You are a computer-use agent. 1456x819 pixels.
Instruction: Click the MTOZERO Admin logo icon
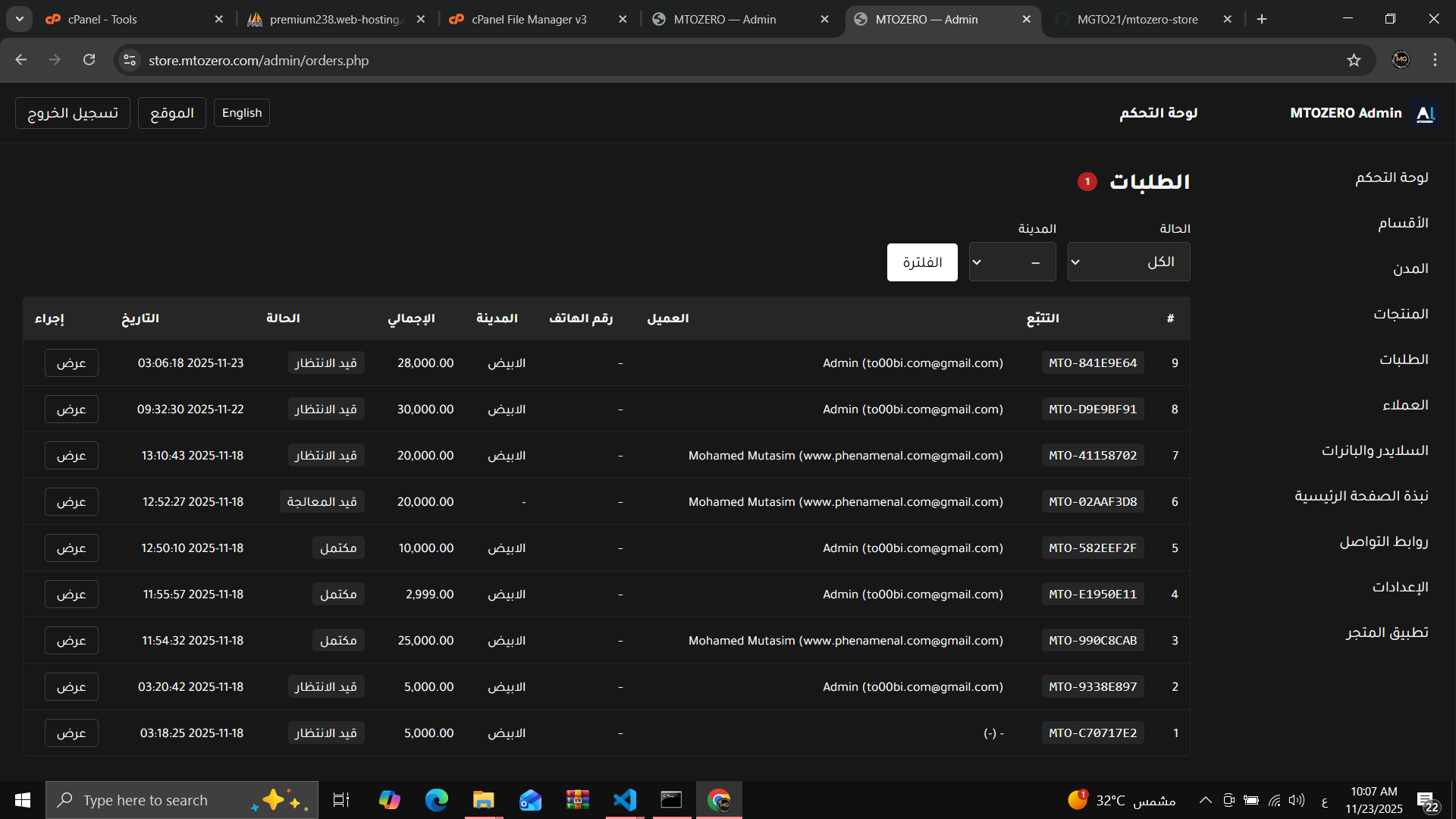[1426, 113]
